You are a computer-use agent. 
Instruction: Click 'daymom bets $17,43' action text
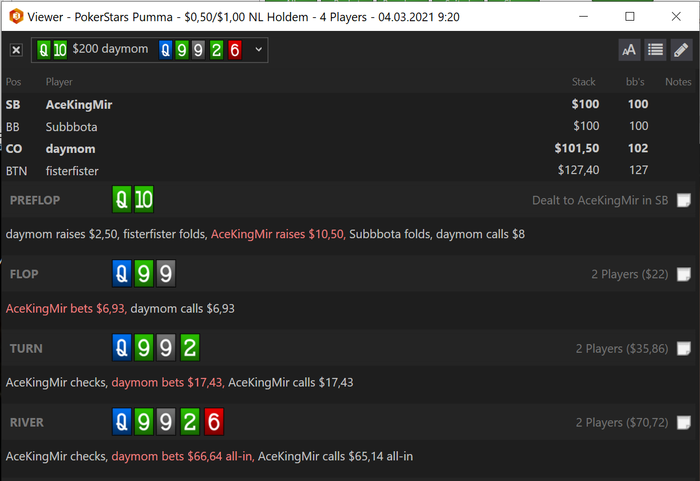tap(167, 382)
